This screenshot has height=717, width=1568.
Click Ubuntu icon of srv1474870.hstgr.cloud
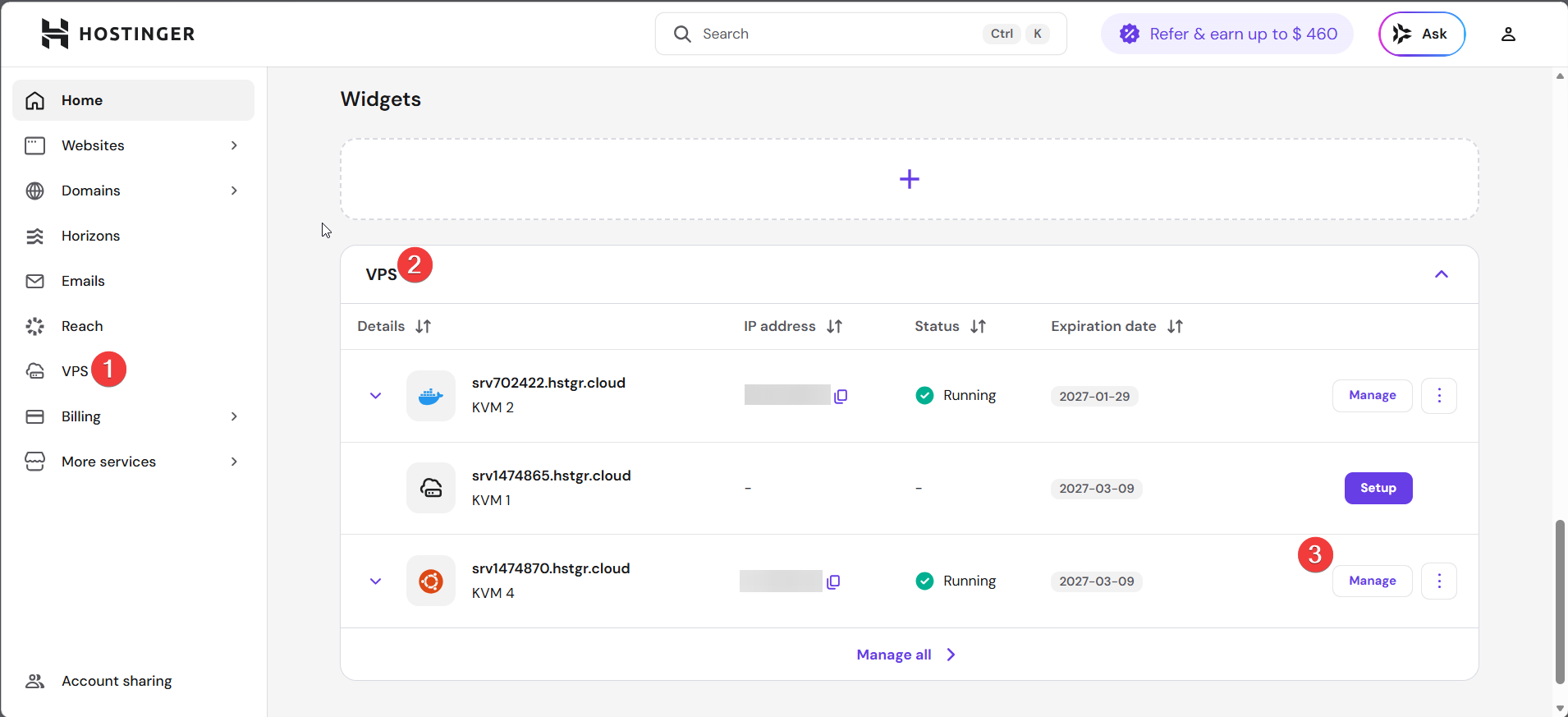pos(431,581)
